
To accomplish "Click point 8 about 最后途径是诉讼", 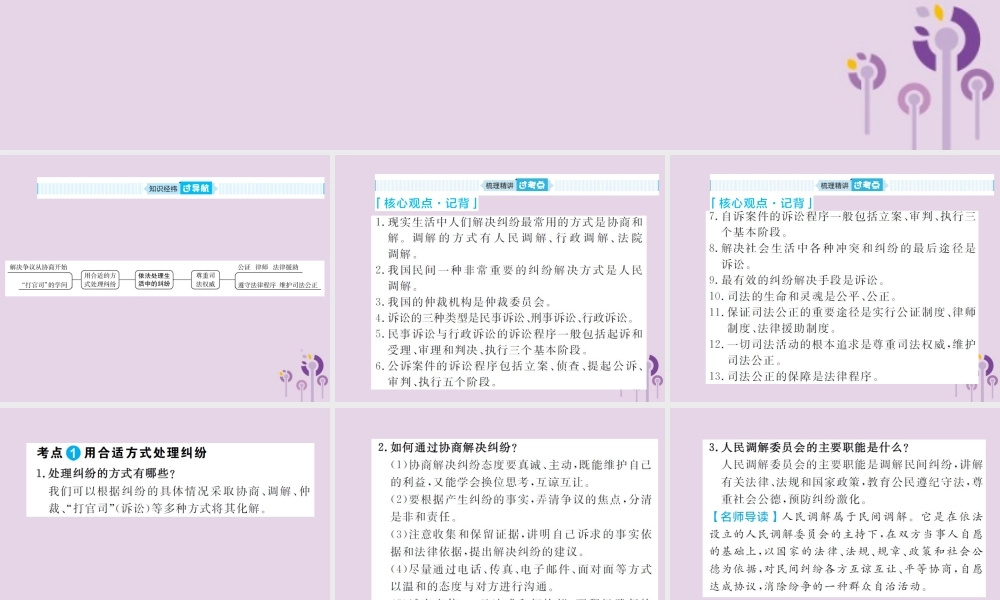I will pos(842,256).
